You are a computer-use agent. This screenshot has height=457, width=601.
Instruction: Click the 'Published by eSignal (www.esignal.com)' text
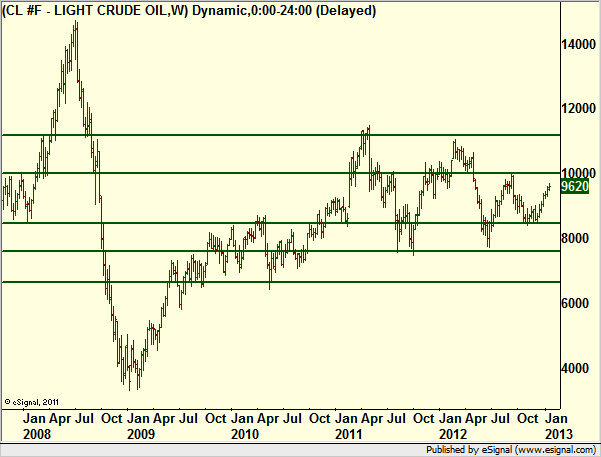click(x=511, y=450)
